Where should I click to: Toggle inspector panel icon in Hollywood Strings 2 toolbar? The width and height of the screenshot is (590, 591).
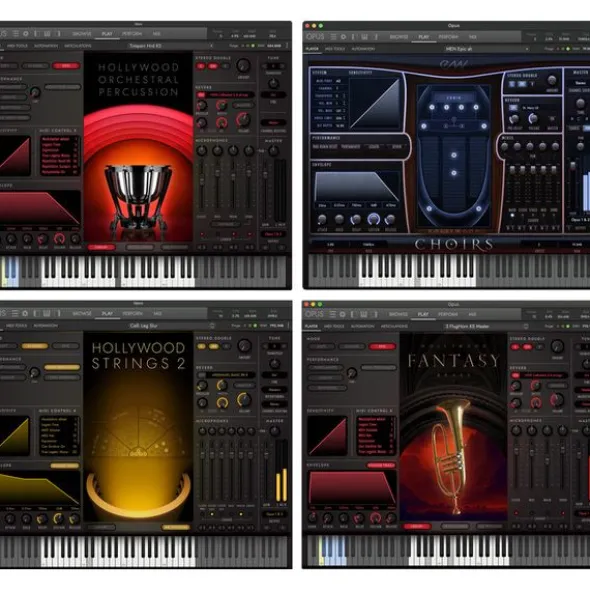point(58,314)
